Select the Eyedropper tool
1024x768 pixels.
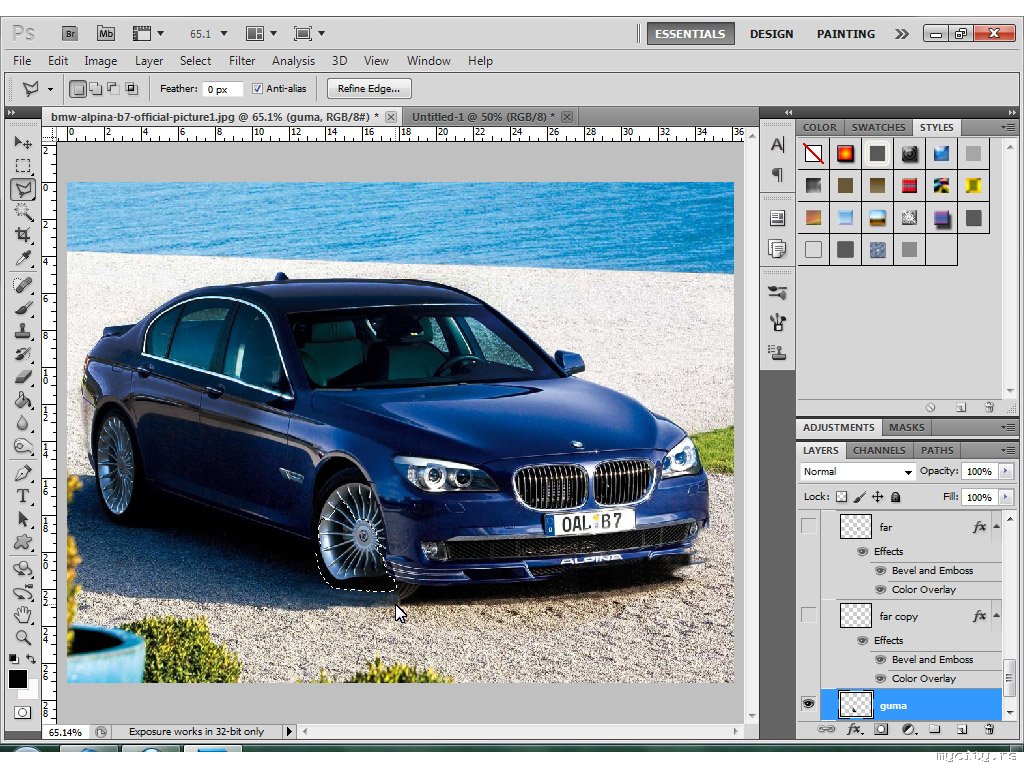pos(23,259)
